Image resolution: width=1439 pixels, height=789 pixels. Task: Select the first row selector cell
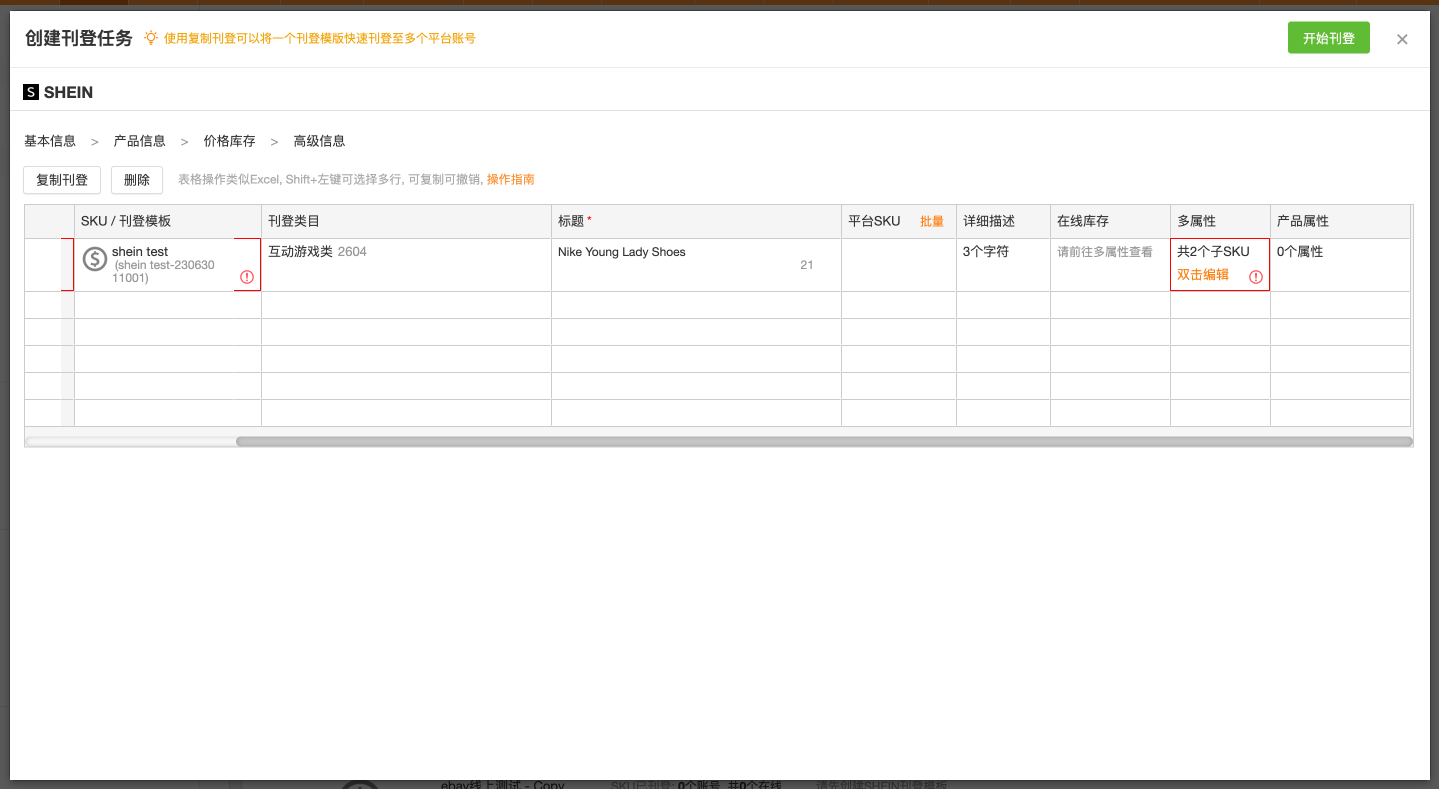(x=43, y=264)
